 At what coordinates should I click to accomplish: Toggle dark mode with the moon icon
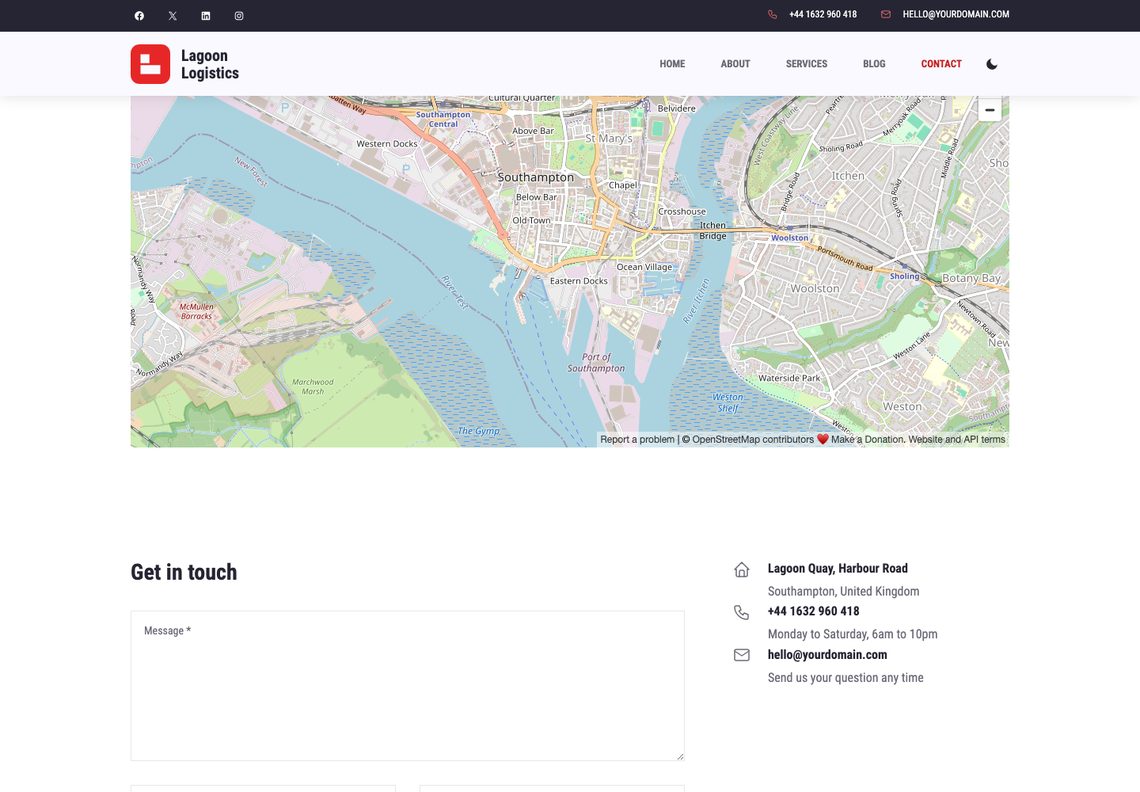pyautogui.click(x=992, y=64)
